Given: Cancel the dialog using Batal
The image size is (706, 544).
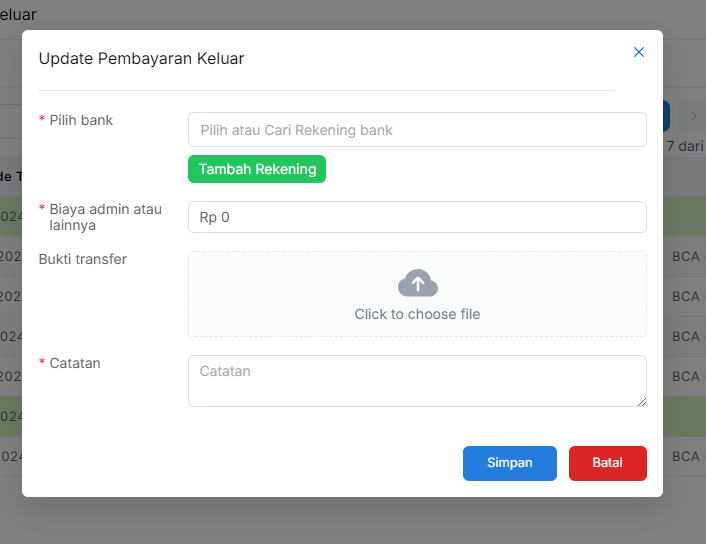Looking at the screenshot, I should coord(607,463).
